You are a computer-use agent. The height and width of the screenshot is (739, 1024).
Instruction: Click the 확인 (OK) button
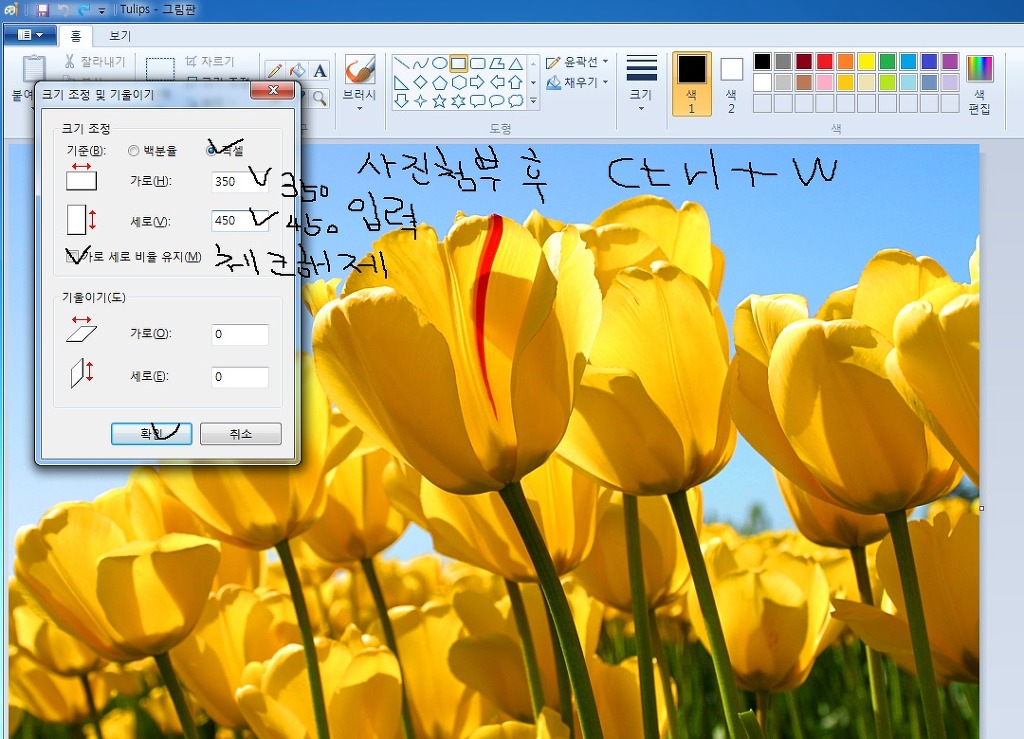[151, 434]
